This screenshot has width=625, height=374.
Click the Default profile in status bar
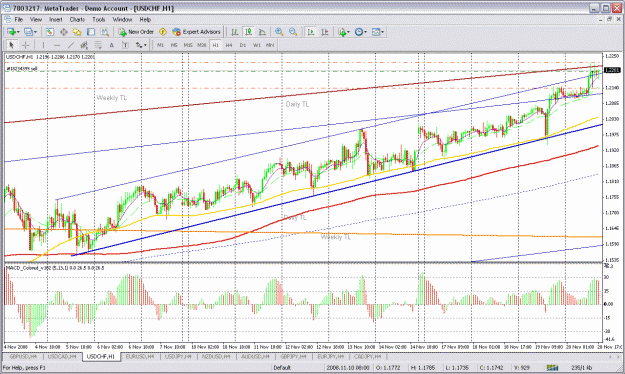click(x=282, y=367)
